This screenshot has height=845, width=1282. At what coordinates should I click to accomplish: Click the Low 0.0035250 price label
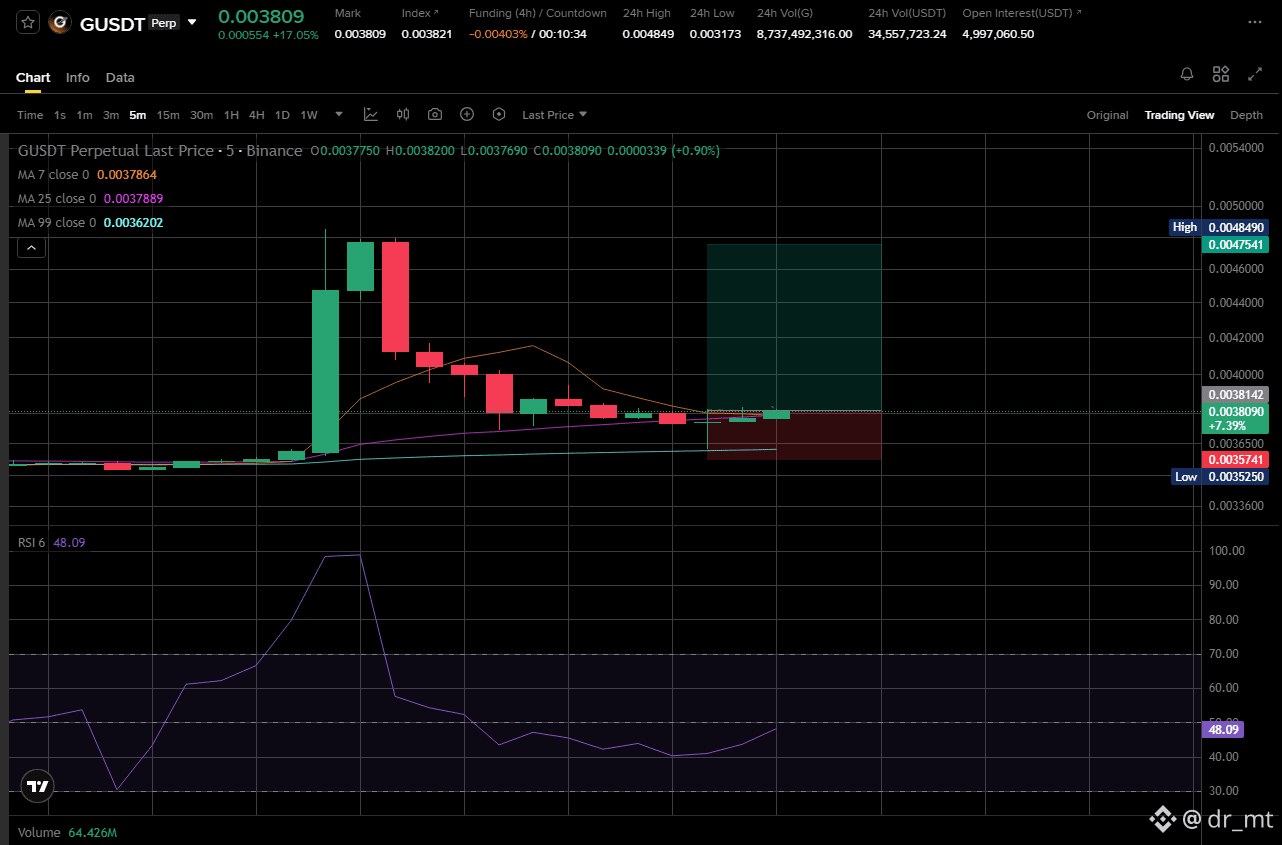(1218, 477)
